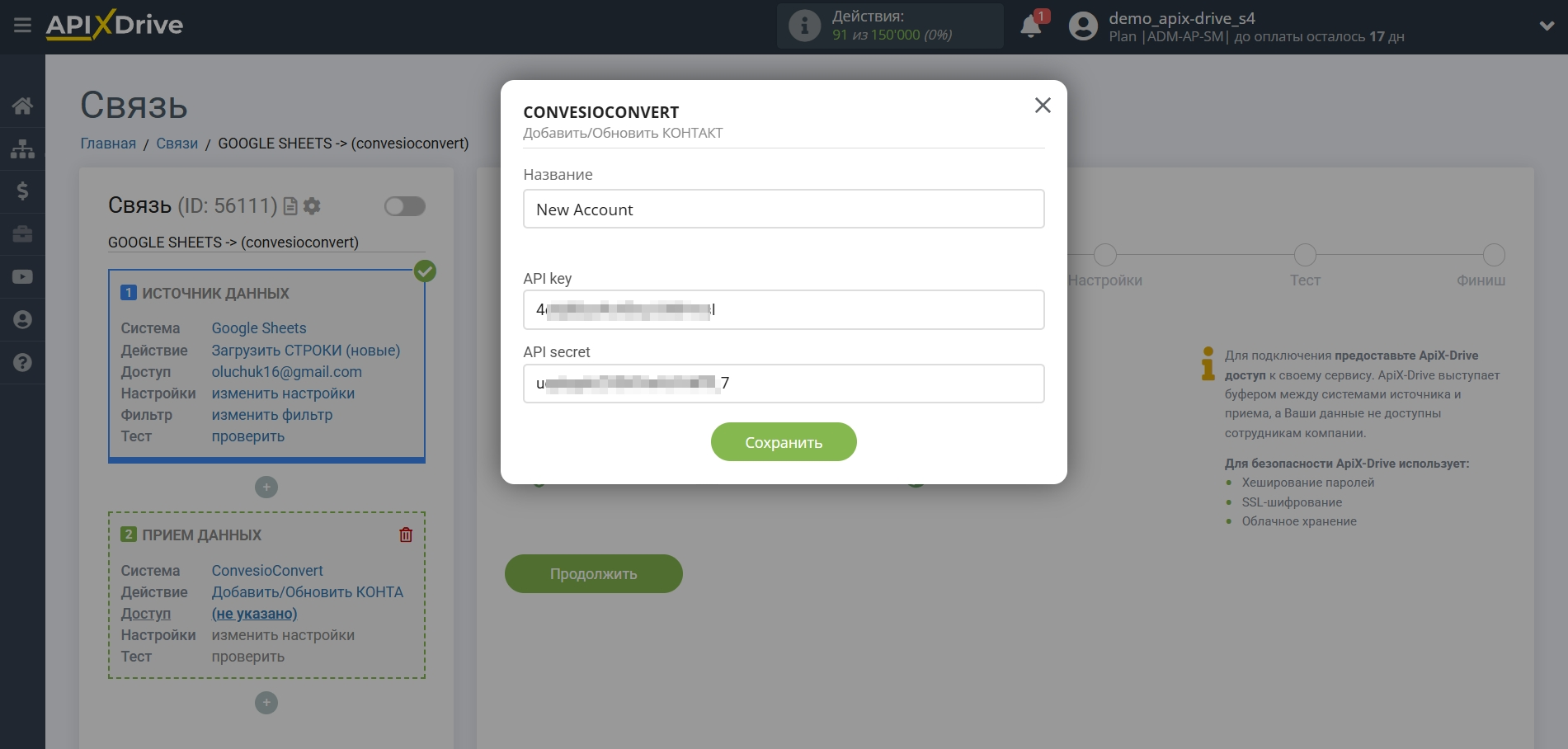The height and width of the screenshot is (749, 1568).
Task: Open the Google Sheets system link
Action: (259, 328)
